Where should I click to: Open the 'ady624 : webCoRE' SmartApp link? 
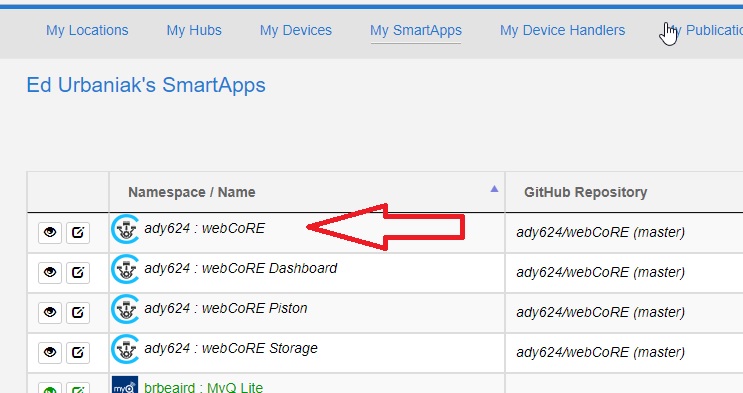tap(205, 228)
